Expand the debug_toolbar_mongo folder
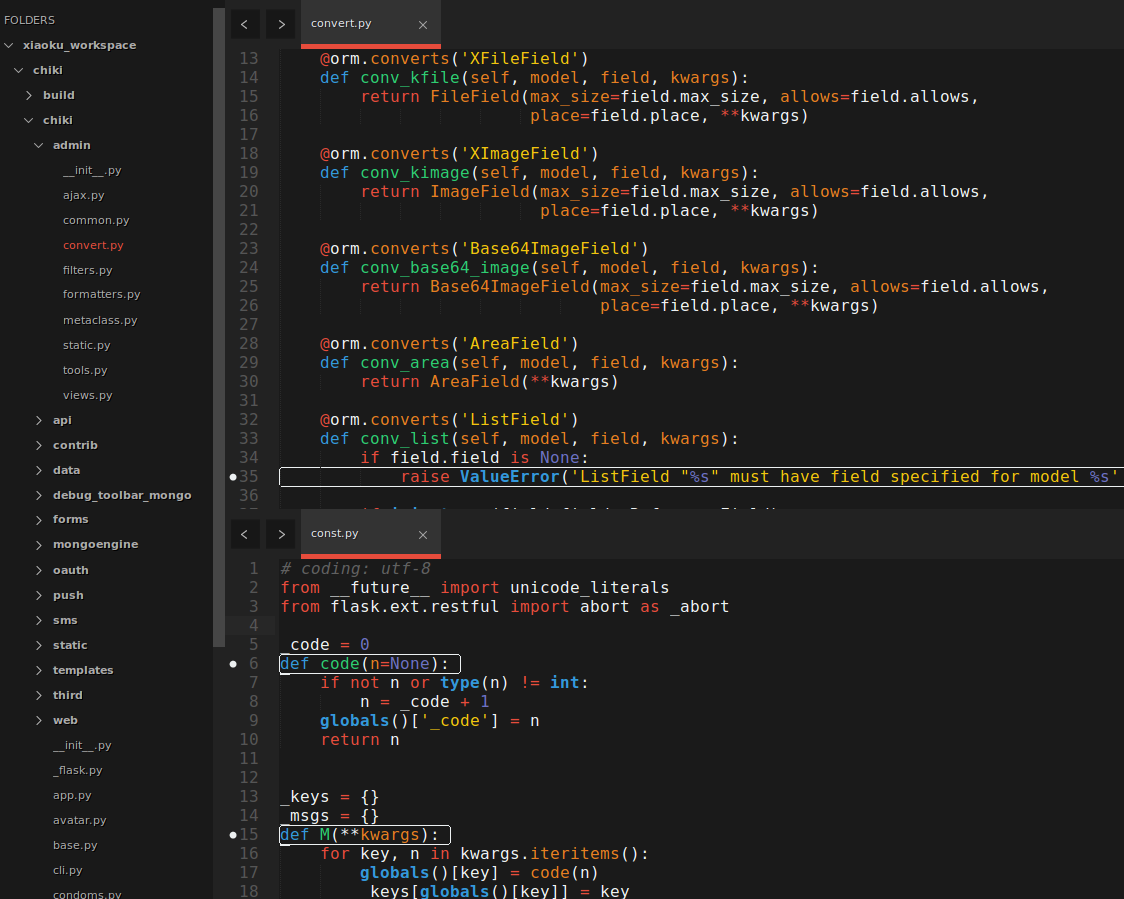1124x899 pixels. click(x=39, y=495)
